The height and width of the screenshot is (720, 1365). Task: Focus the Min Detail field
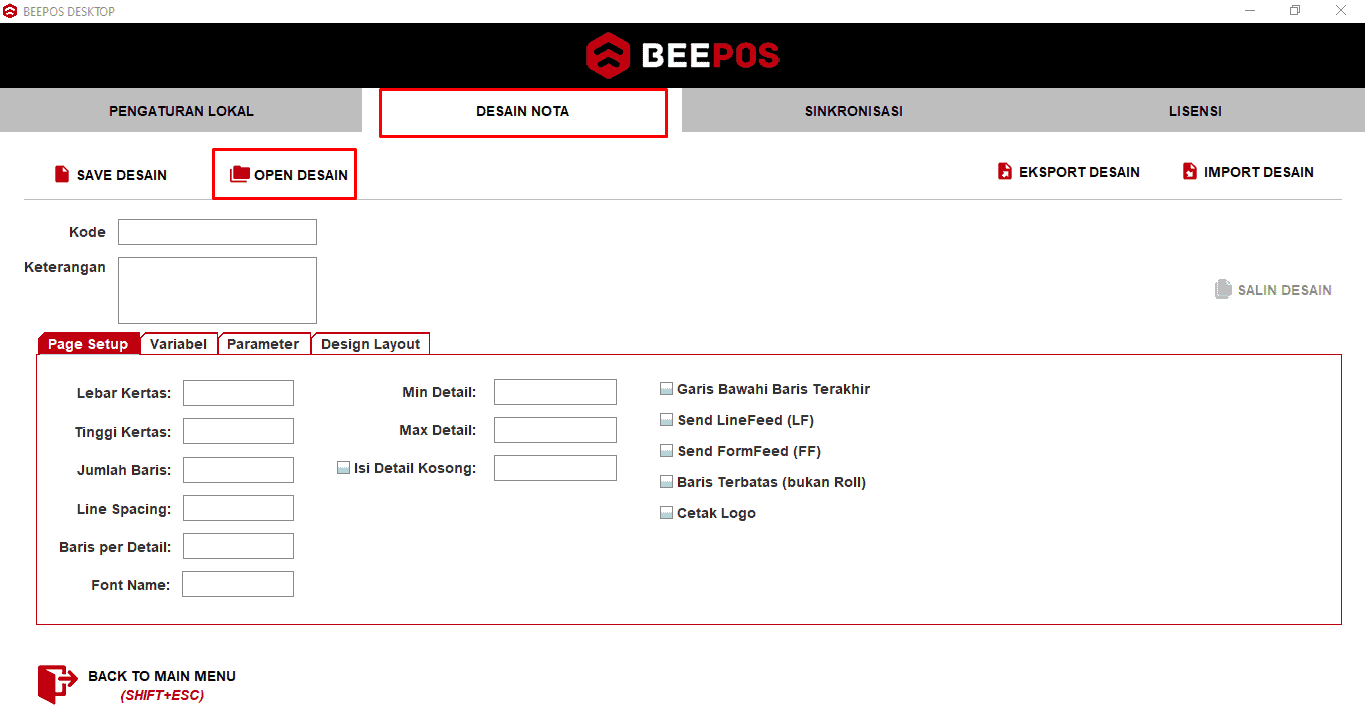point(555,392)
